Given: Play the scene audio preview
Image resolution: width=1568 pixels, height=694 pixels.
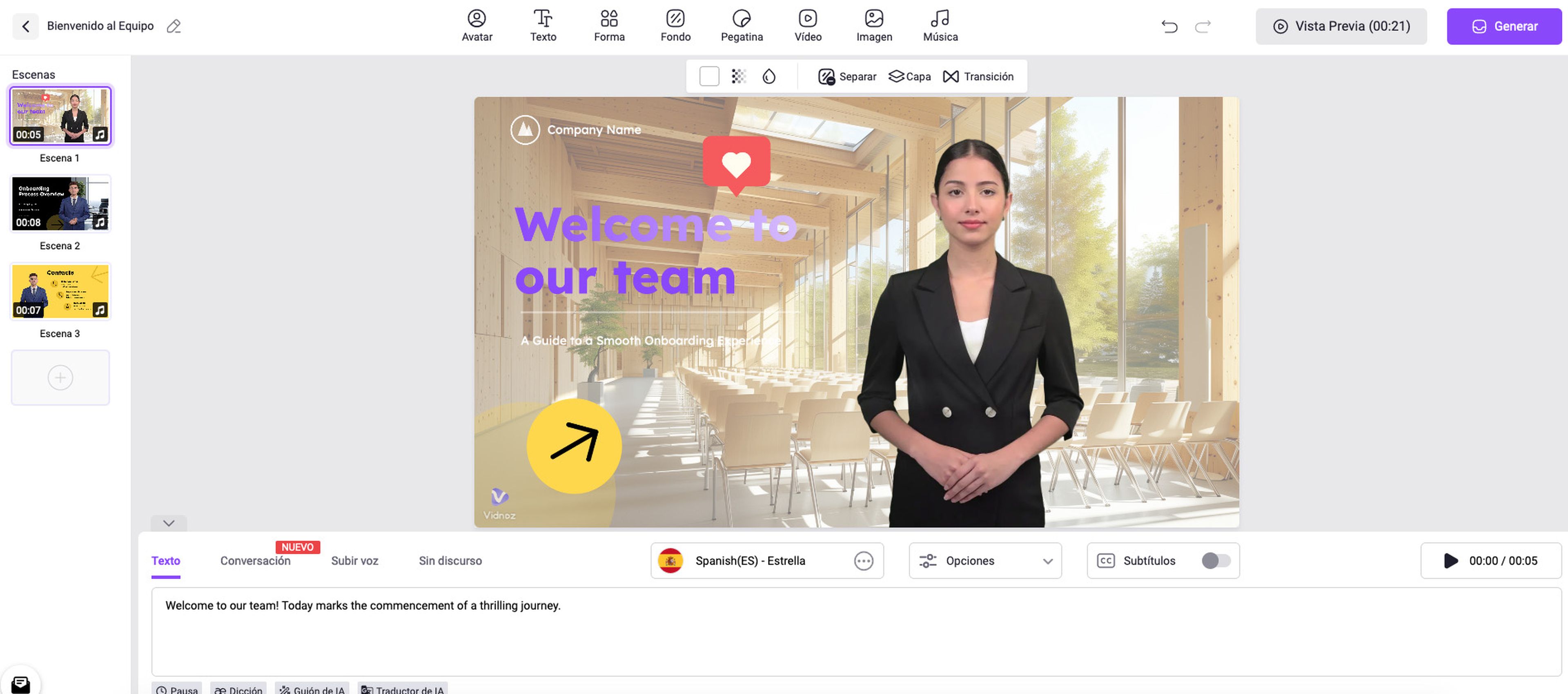Looking at the screenshot, I should 1450,561.
